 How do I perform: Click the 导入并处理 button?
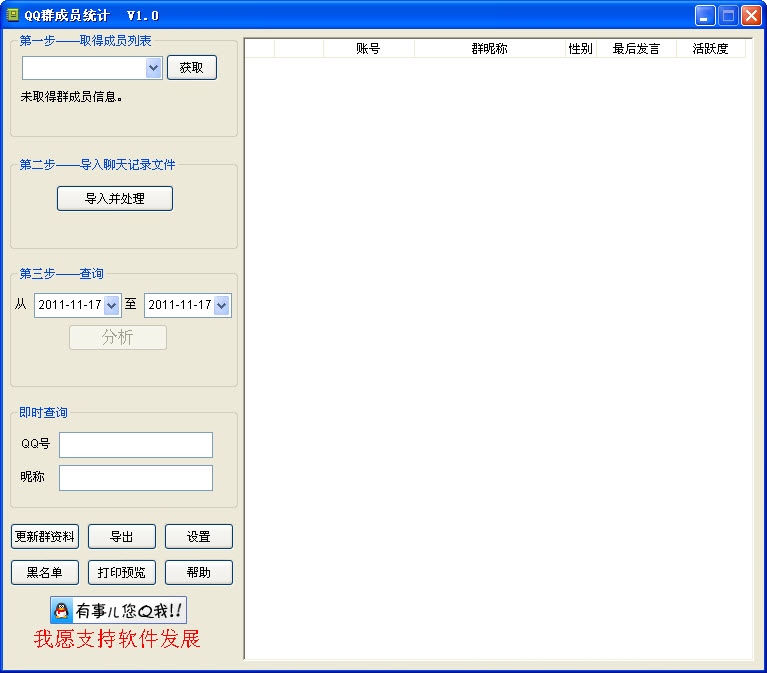115,198
